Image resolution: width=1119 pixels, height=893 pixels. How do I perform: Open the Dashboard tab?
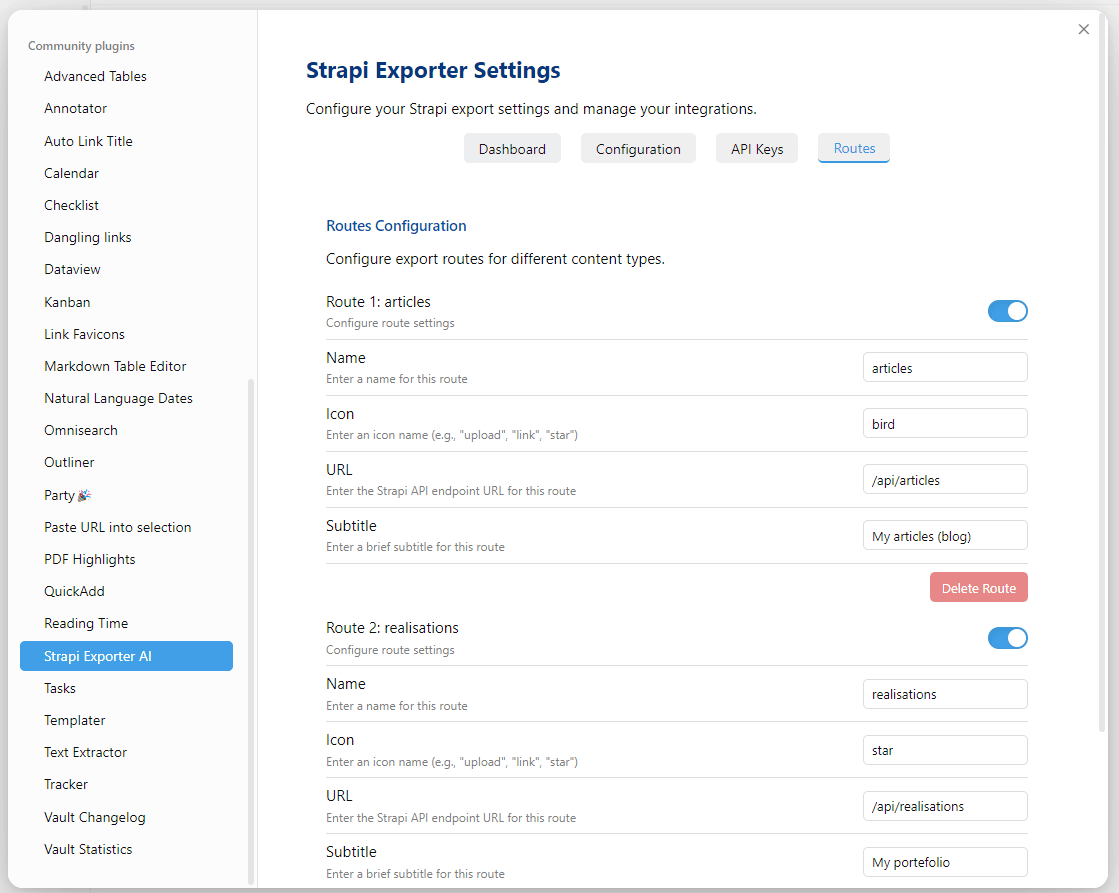pos(512,149)
